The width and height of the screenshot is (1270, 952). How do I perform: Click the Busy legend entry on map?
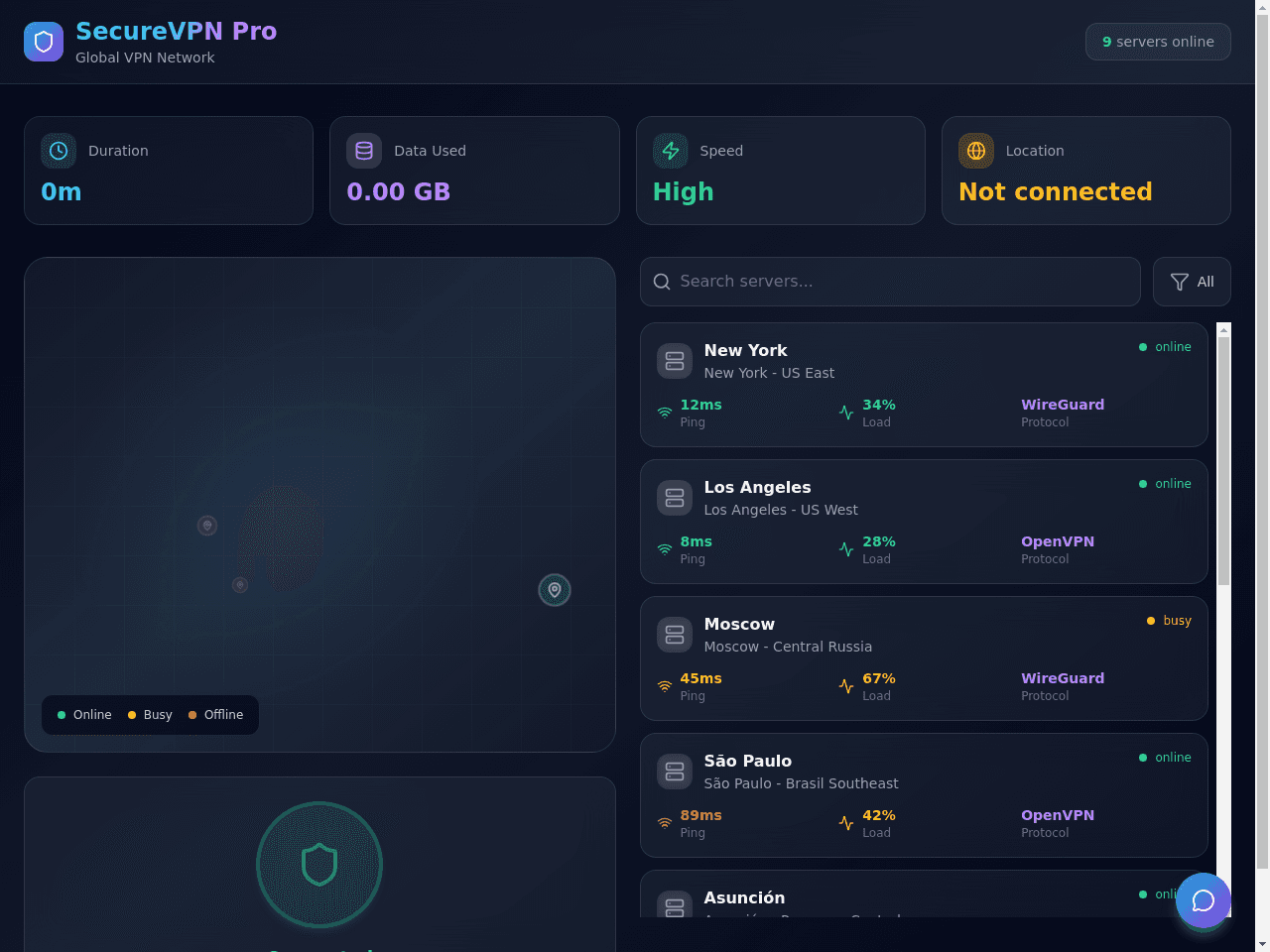pos(150,715)
